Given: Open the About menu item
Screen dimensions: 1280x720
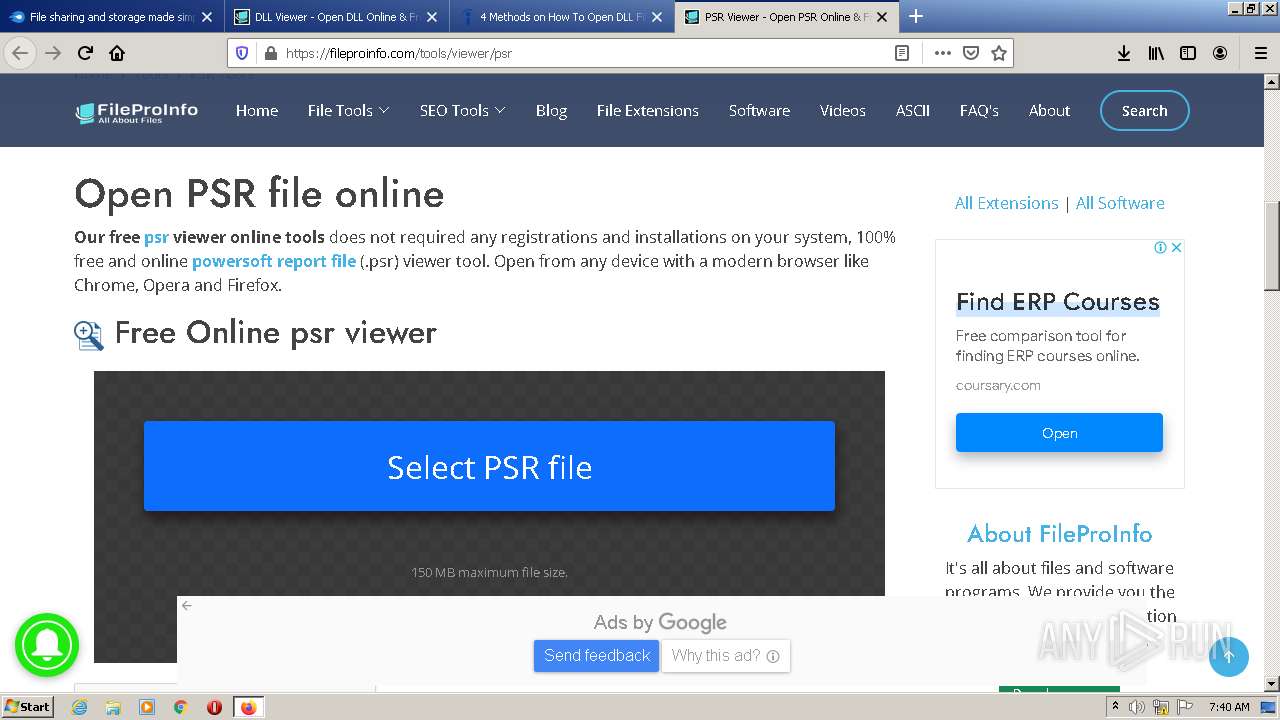Looking at the screenshot, I should 1049,111.
